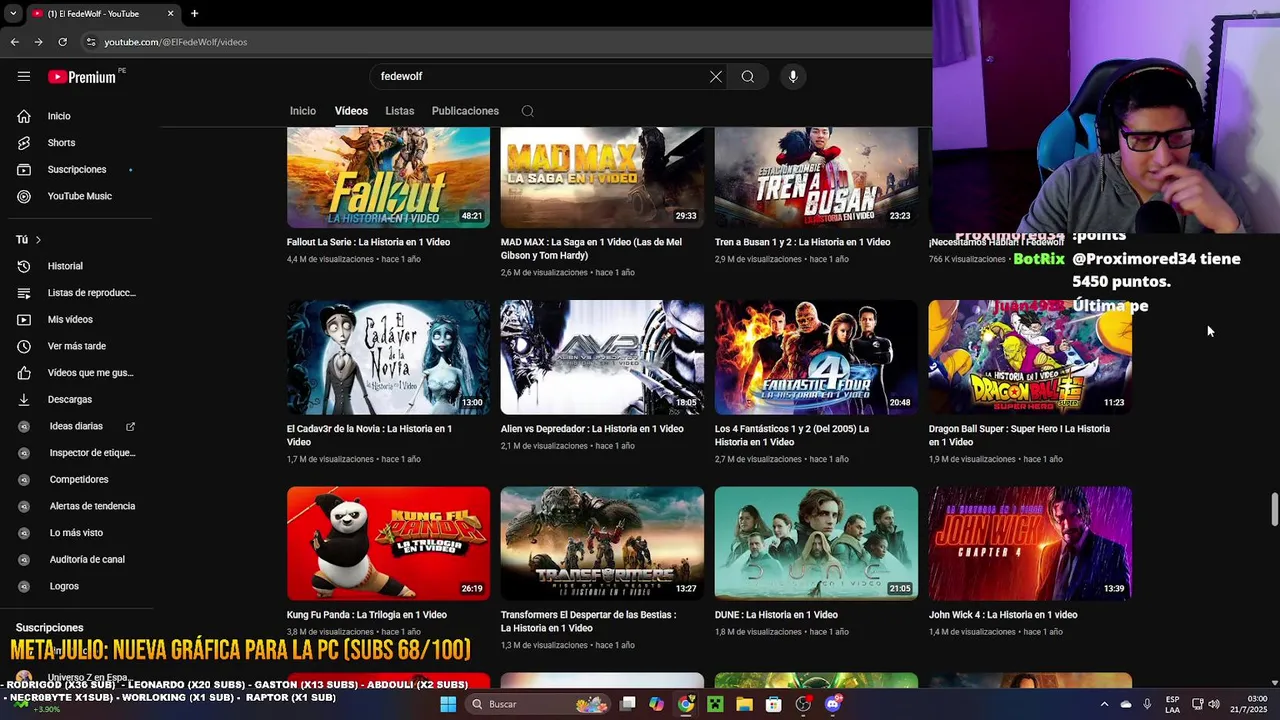
Task: Go back in browser history
Action: 14,42
